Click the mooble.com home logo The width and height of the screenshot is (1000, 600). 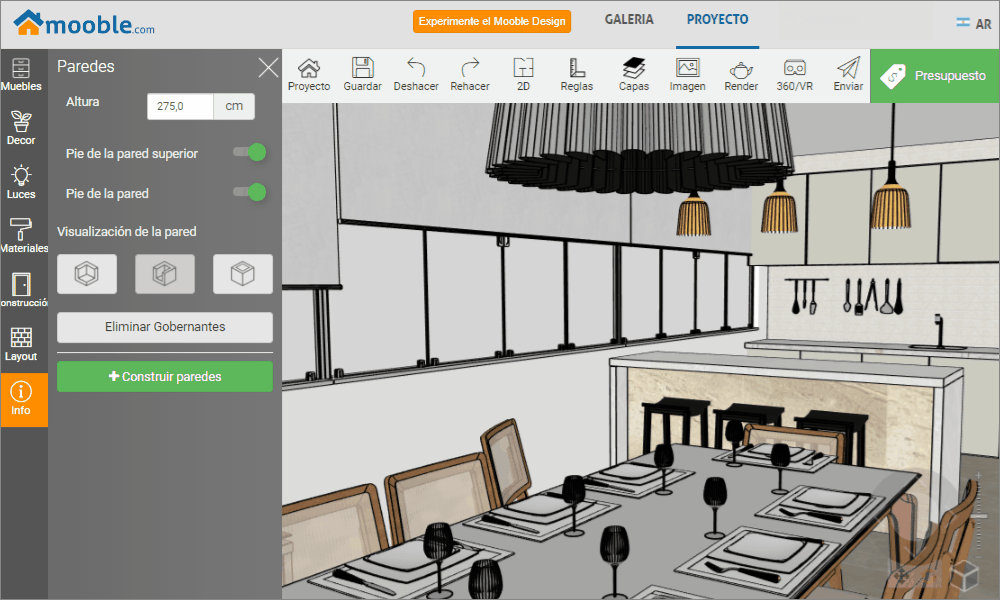[84, 24]
